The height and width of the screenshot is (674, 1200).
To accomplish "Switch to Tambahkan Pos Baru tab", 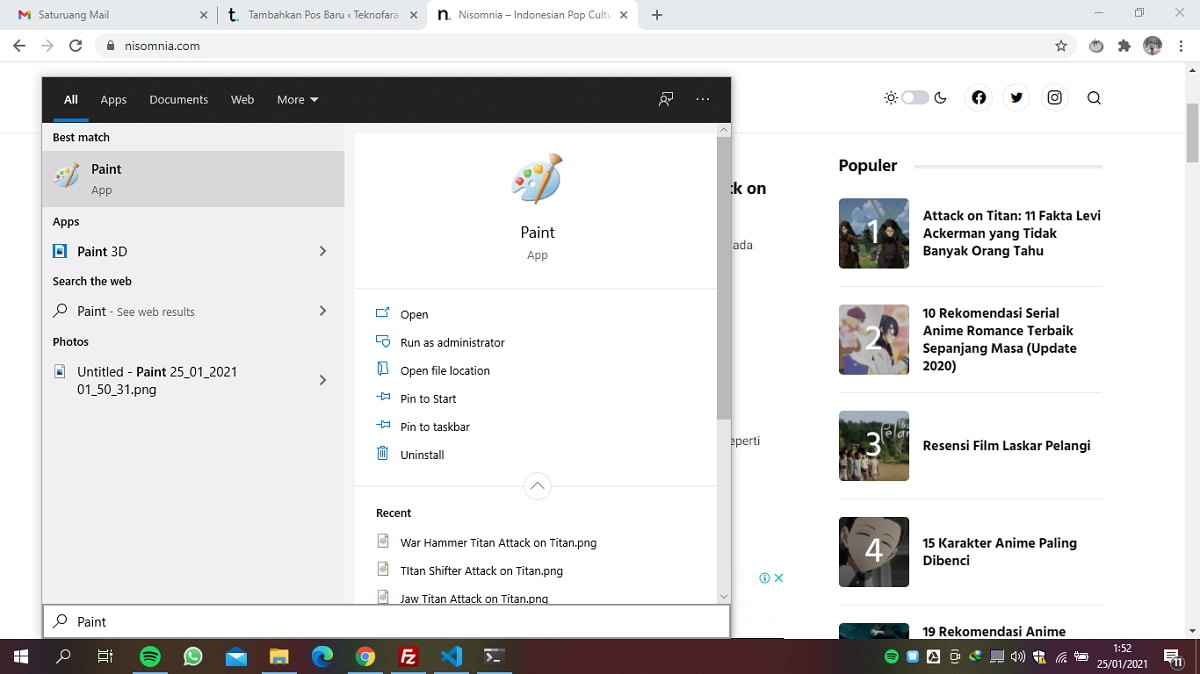I will pyautogui.click(x=320, y=15).
